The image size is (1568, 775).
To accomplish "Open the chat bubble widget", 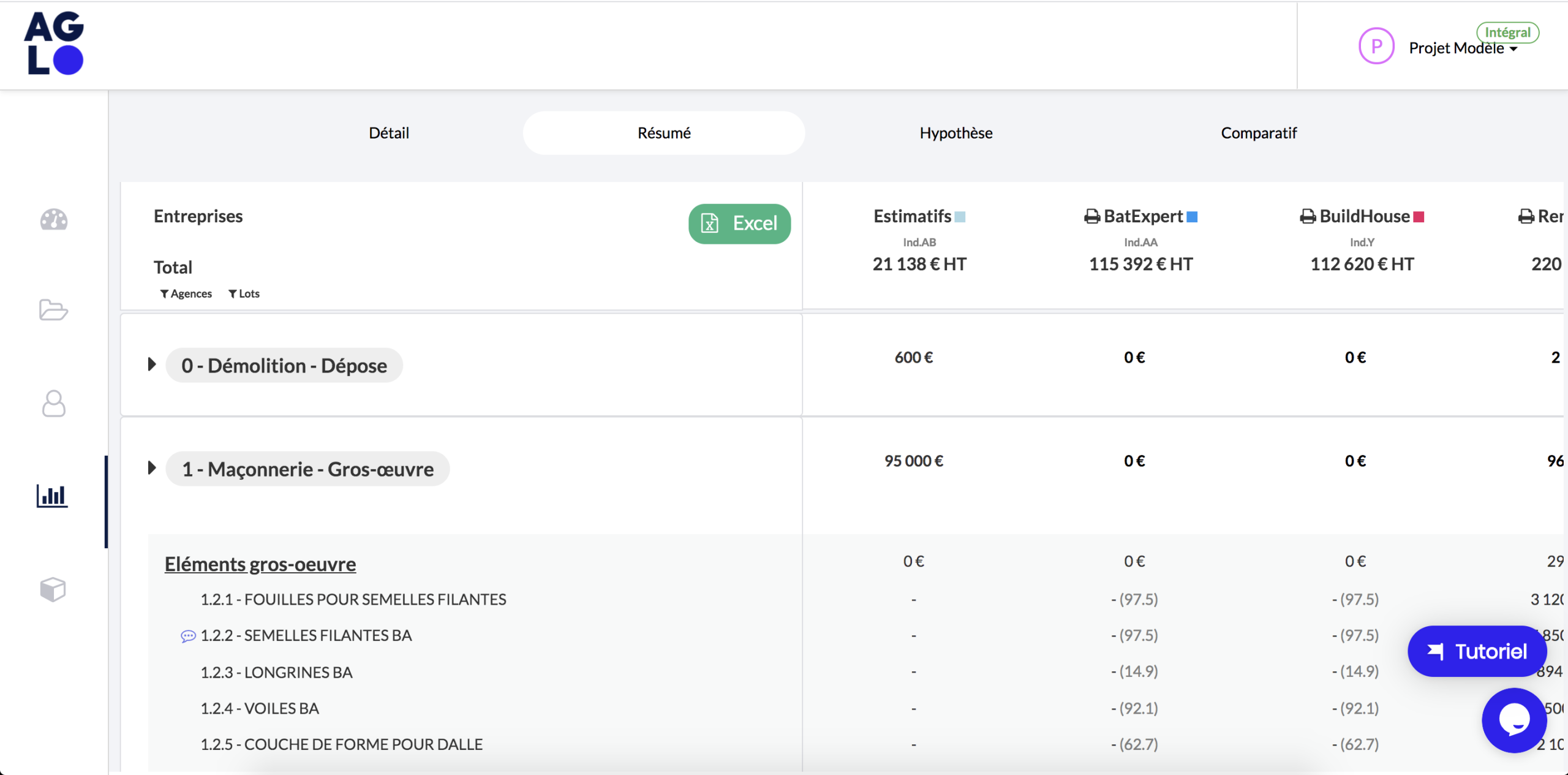I will tap(1514, 720).
